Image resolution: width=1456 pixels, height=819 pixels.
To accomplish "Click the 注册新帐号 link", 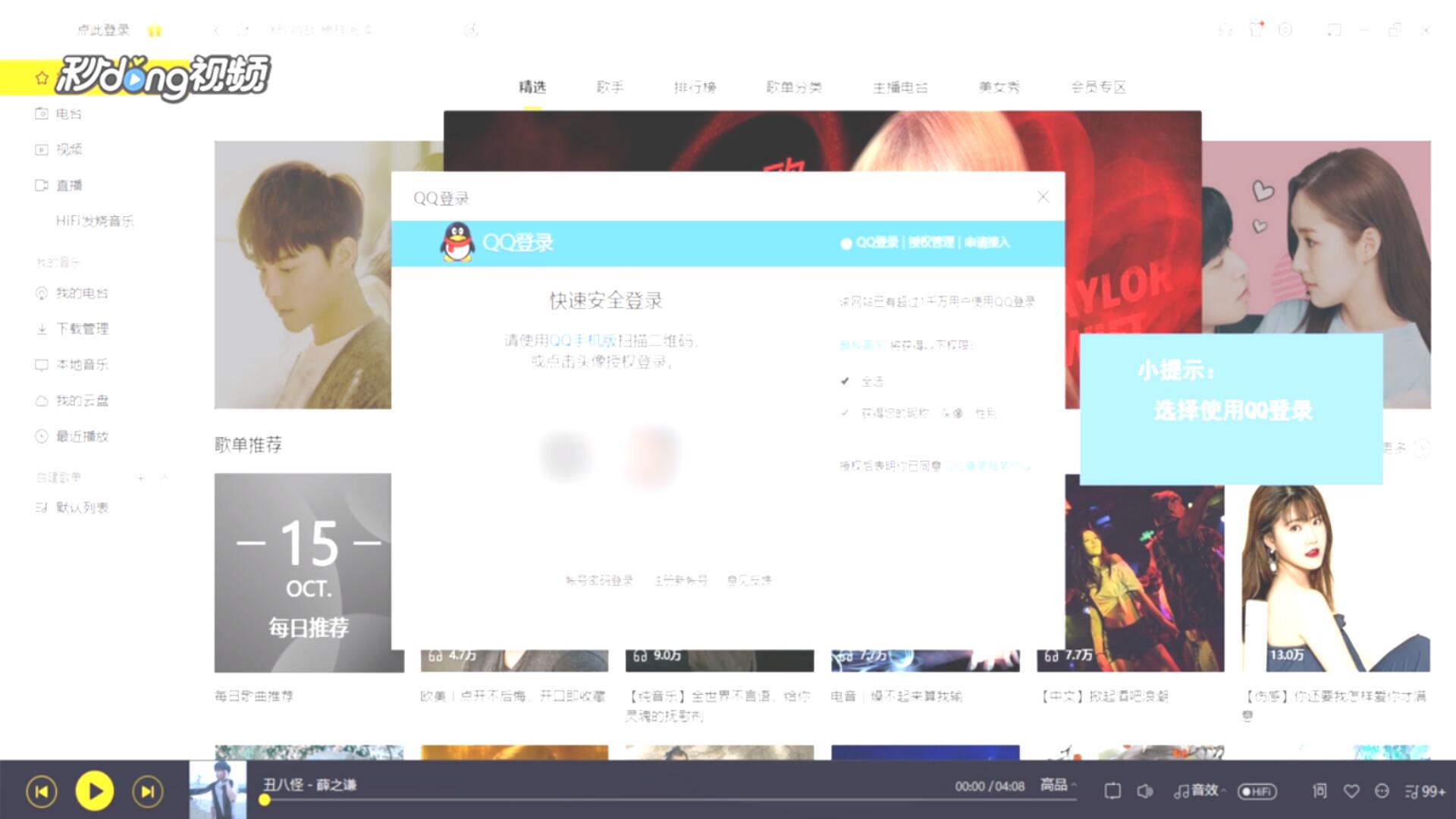I will tap(680, 580).
